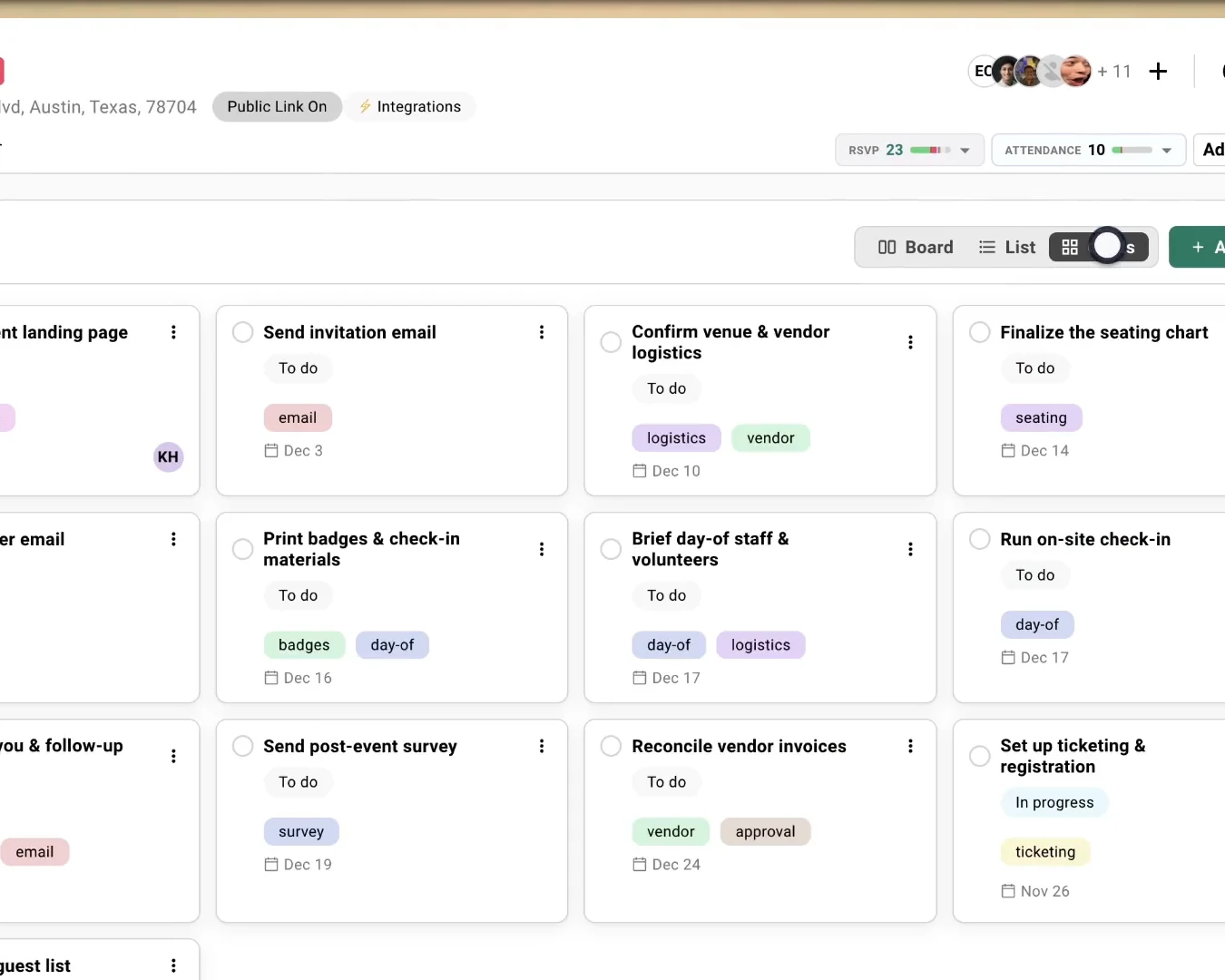Click Public Link On button
1225x980 pixels.
coord(277,106)
